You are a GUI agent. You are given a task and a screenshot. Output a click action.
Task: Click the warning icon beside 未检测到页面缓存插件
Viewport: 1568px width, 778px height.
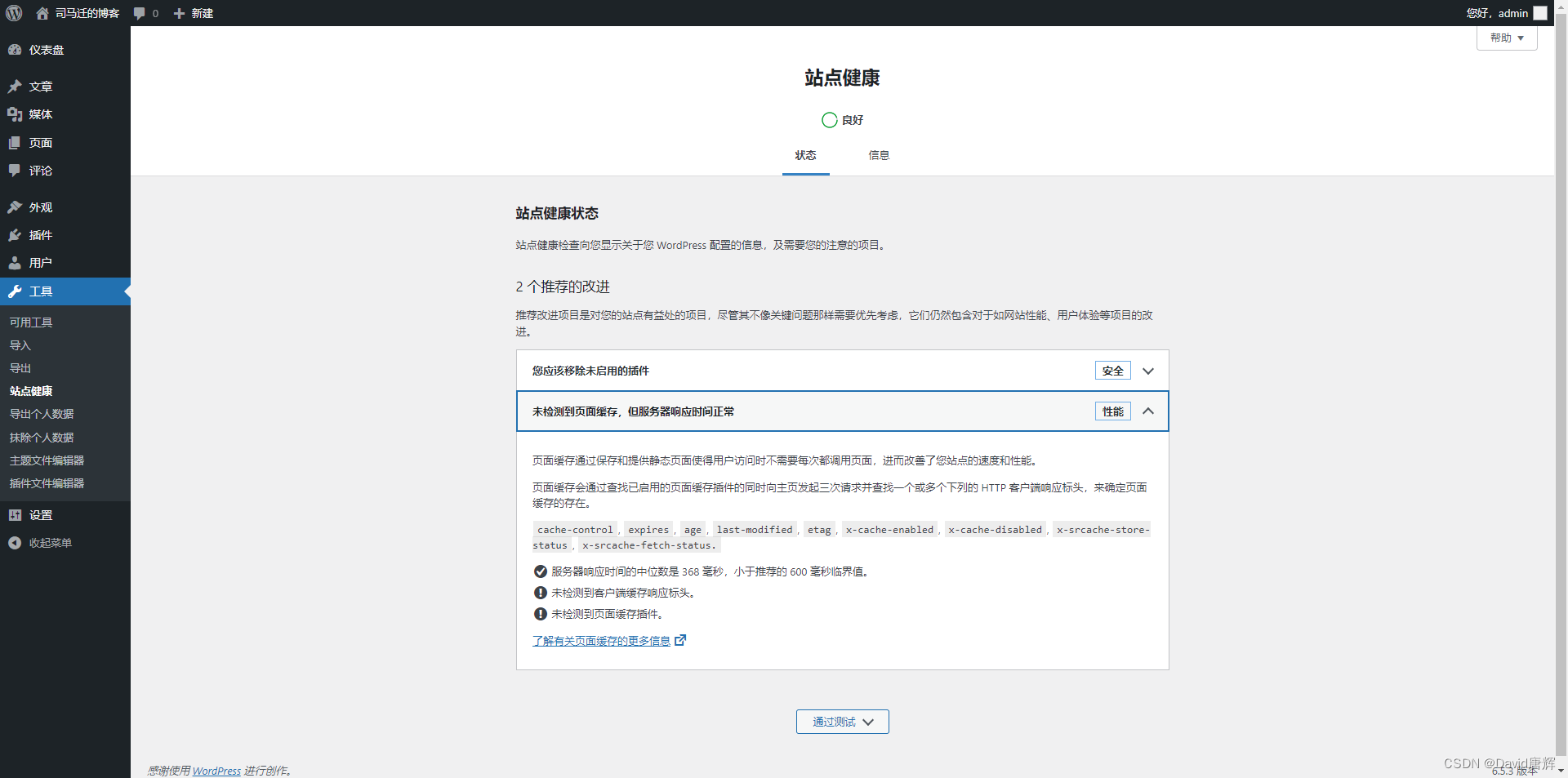[541, 614]
